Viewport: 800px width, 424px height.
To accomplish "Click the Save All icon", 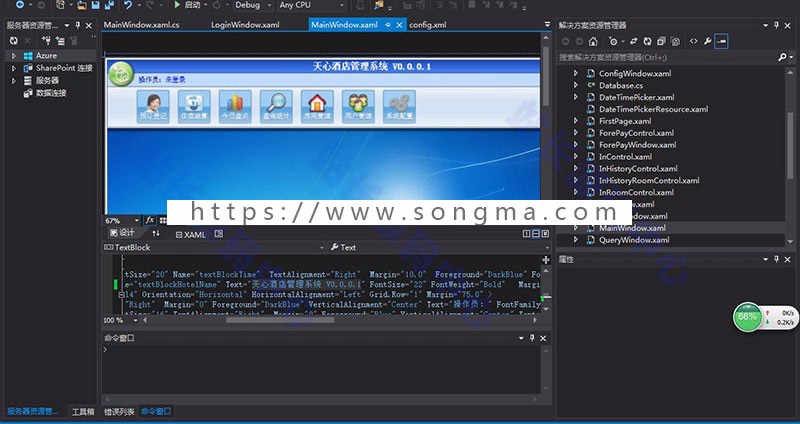I will tap(109, 5).
